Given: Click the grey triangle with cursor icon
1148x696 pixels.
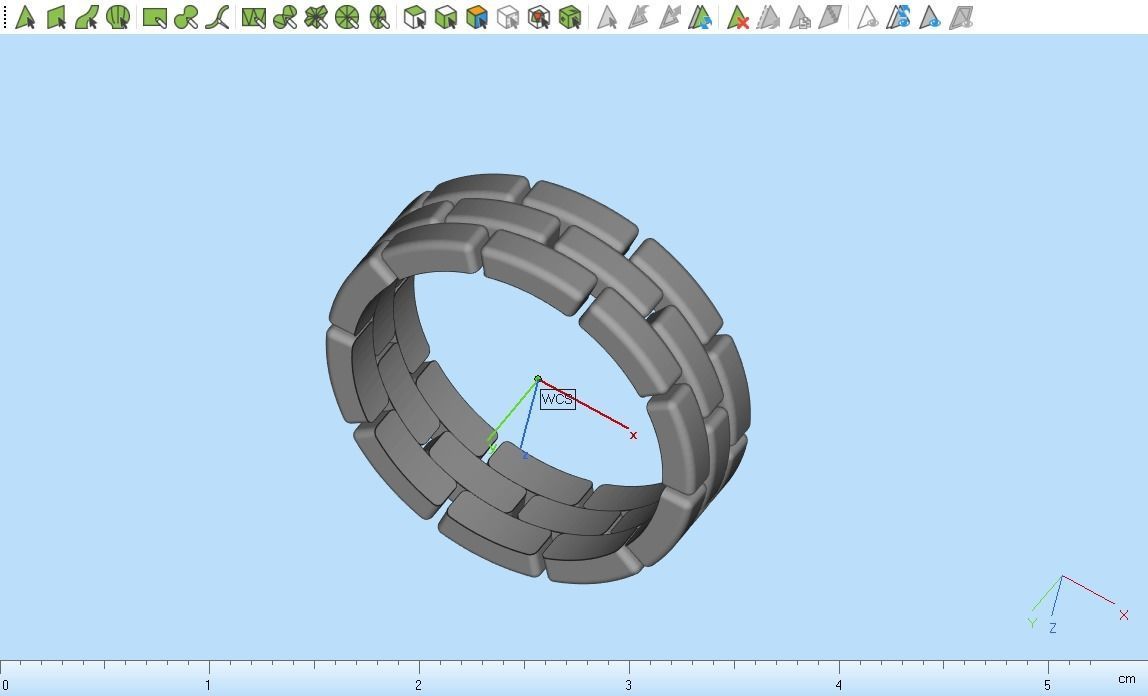Looking at the screenshot, I should [606, 17].
